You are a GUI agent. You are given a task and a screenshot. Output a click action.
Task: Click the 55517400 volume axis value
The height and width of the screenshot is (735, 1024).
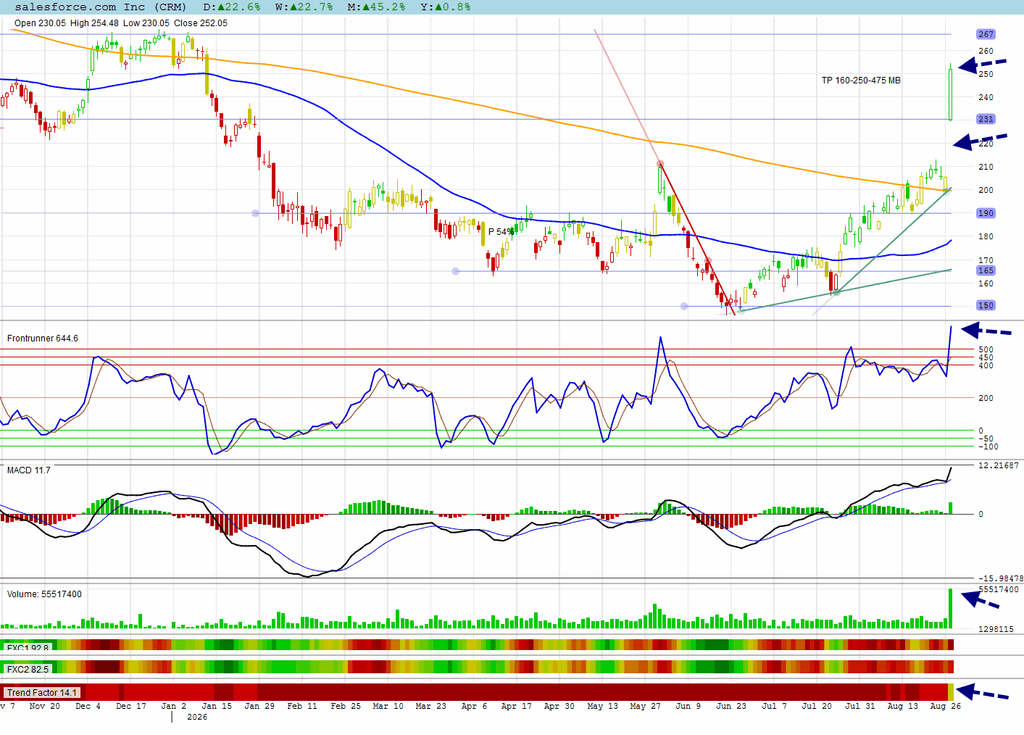(x=998, y=589)
